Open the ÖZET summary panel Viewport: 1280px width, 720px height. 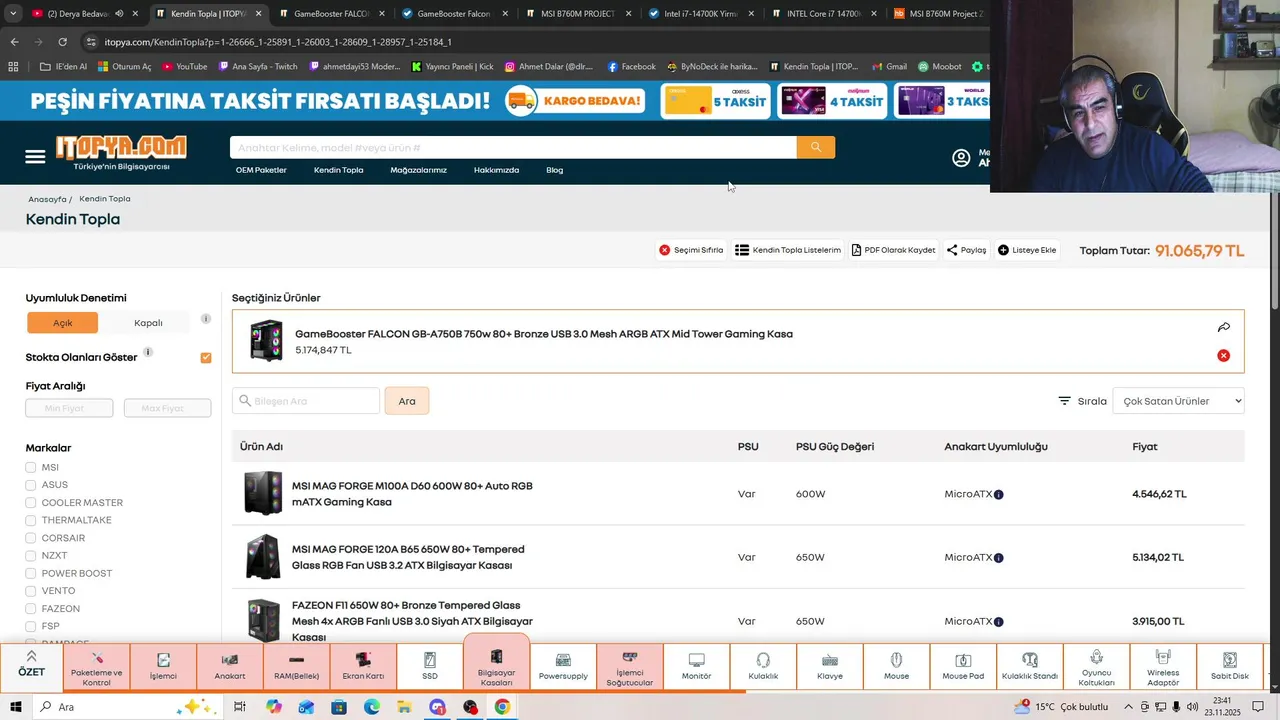(x=31, y=666)
